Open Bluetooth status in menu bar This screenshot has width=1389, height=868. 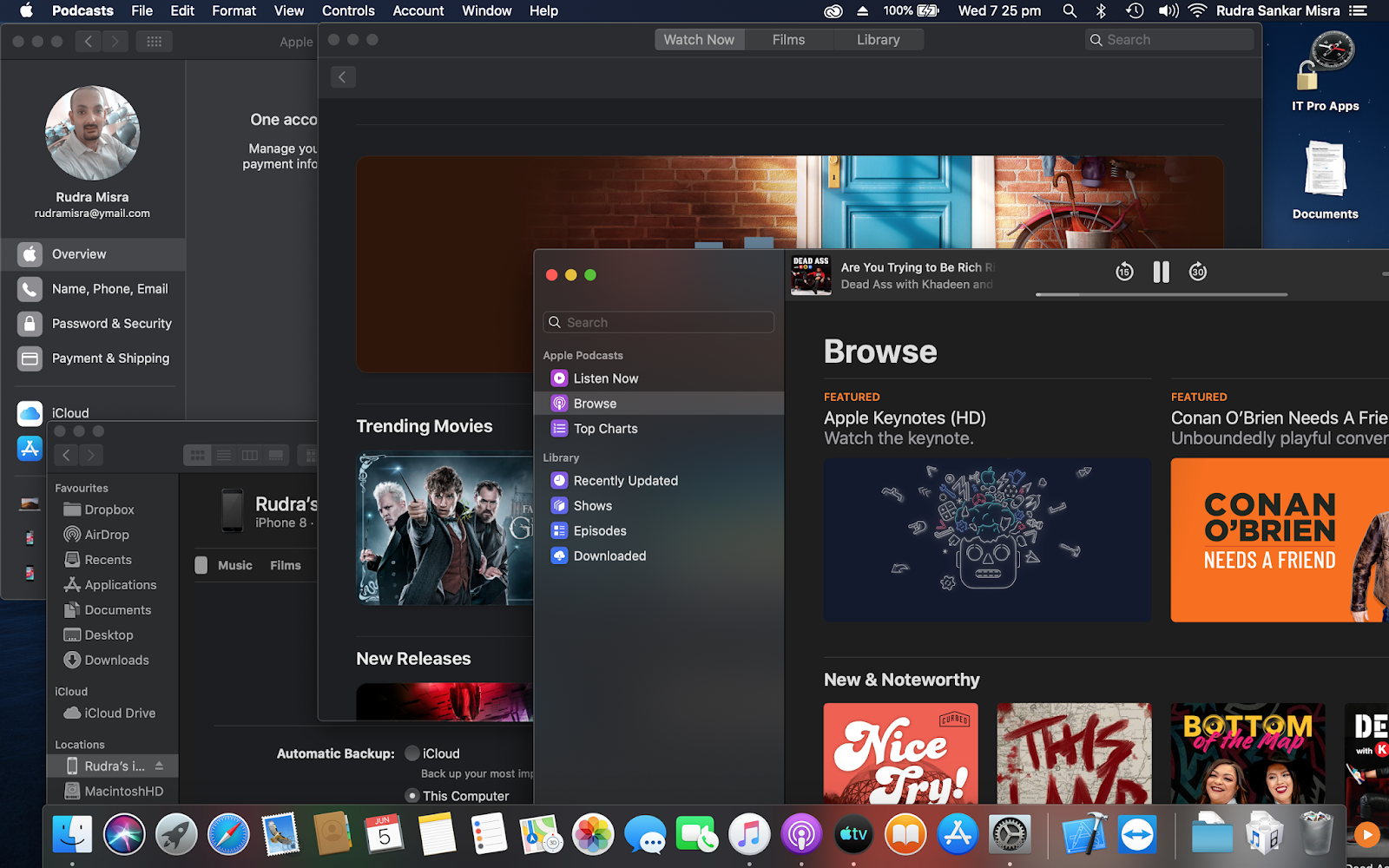pos(1101,10)
